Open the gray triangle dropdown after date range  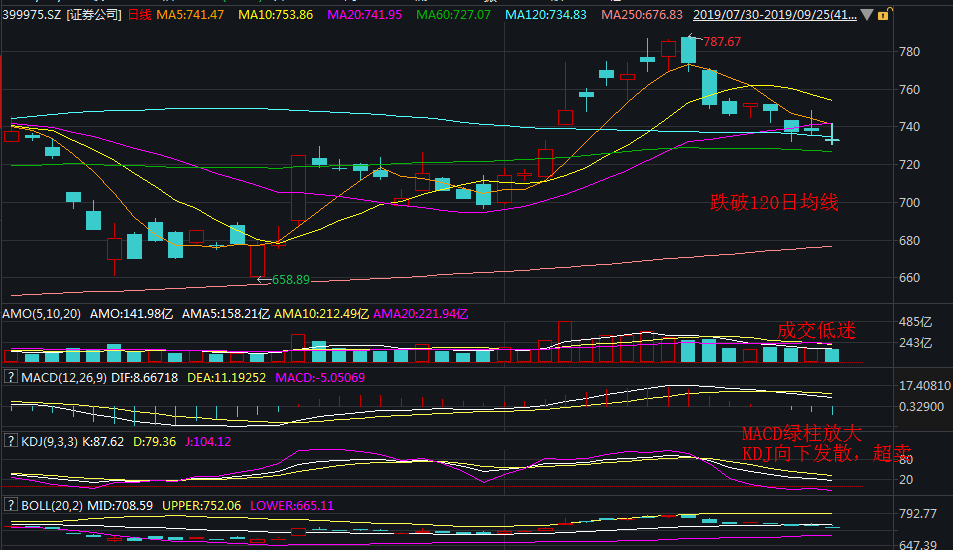(867, 15)
